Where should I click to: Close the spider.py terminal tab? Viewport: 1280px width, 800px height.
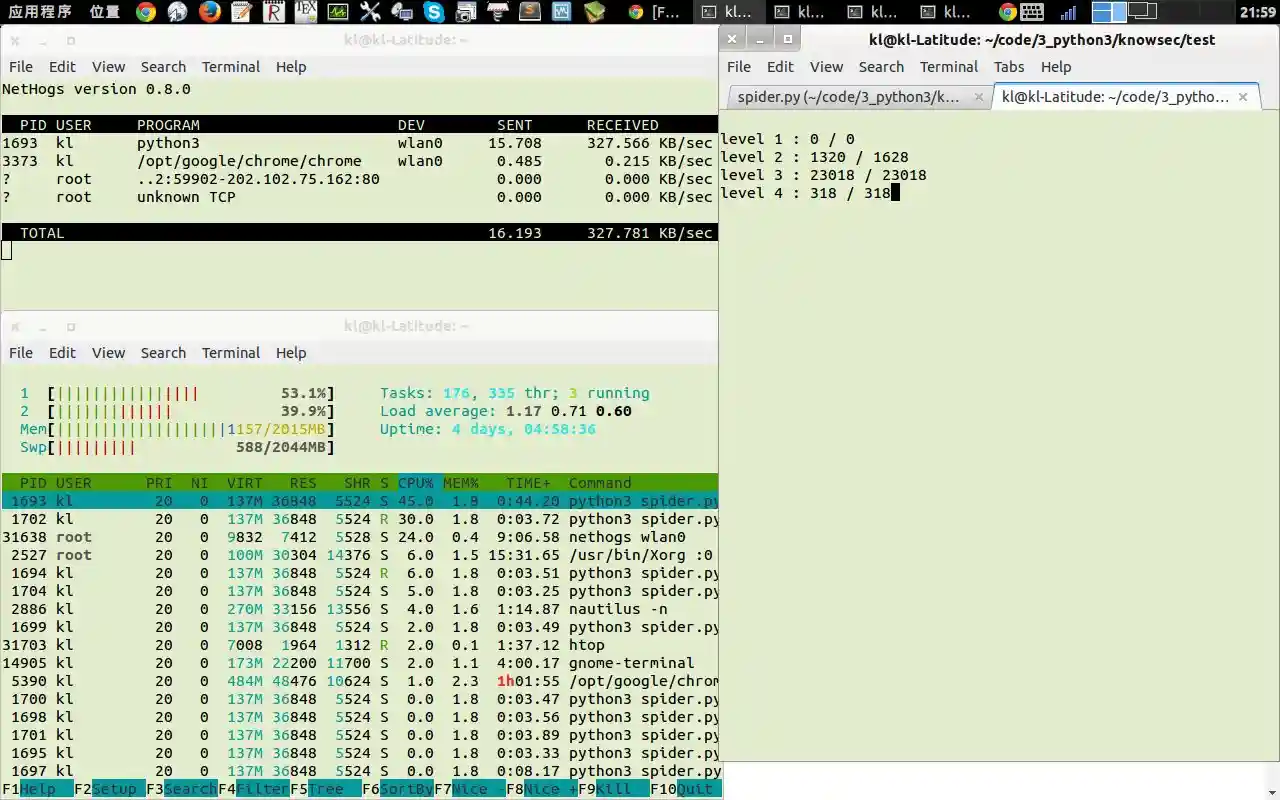point(979,97)
